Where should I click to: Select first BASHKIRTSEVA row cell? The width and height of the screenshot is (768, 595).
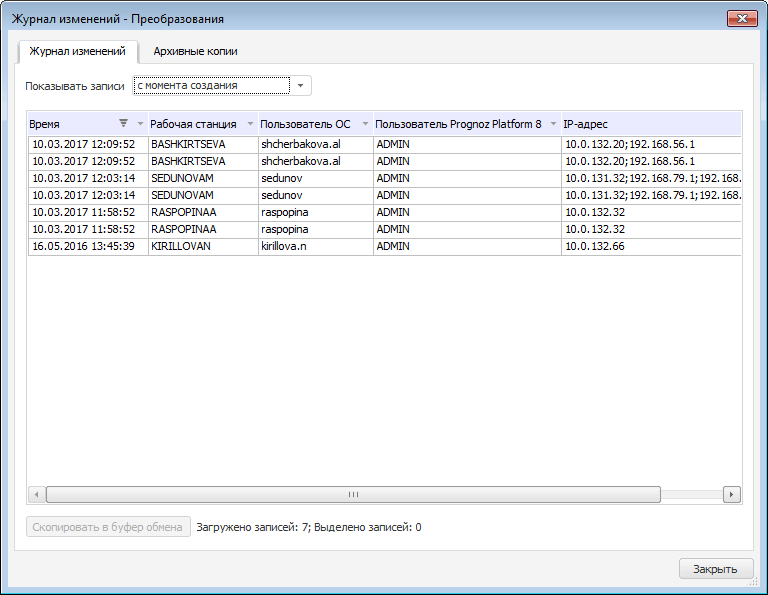[188, 144]
